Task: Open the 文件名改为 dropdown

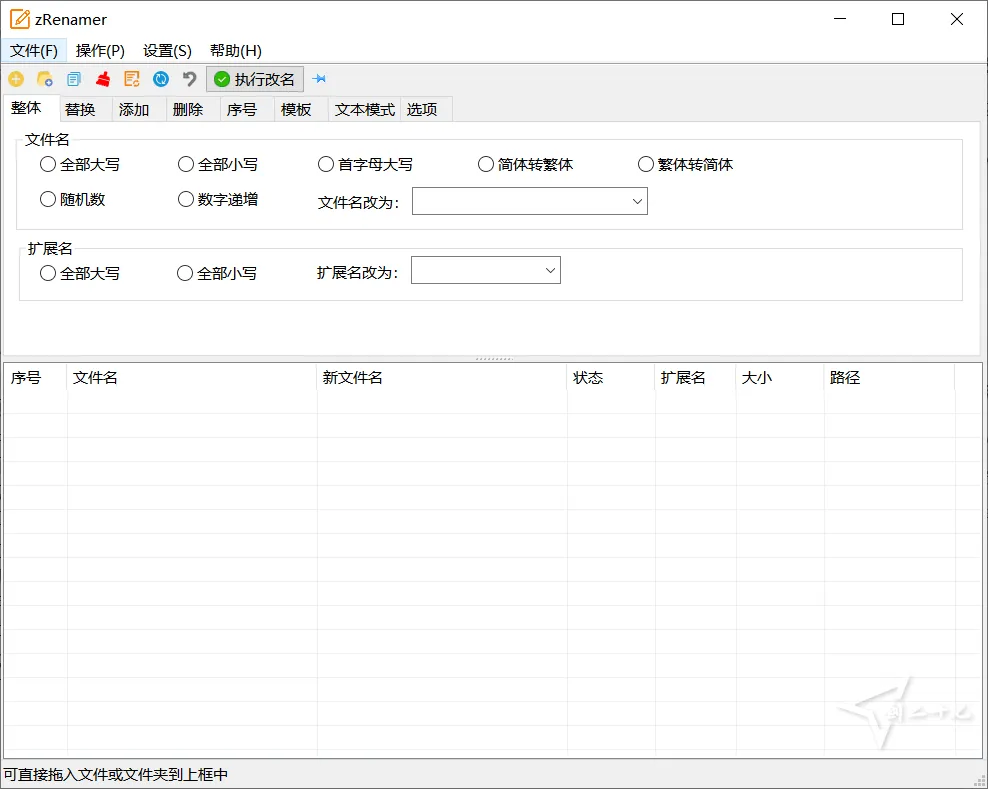Action: pos(637,201)
